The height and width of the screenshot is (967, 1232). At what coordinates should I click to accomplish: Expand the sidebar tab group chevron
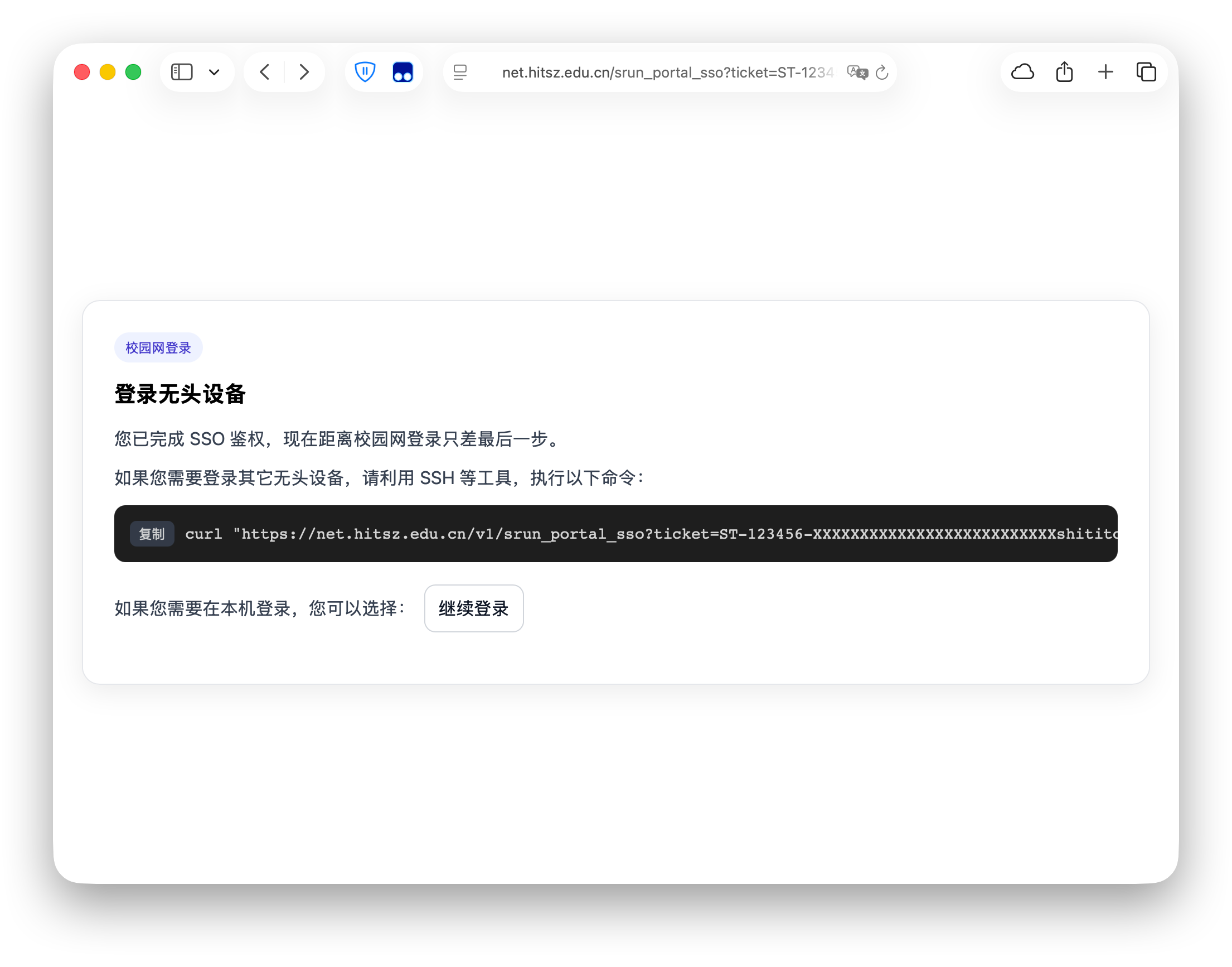215,72
